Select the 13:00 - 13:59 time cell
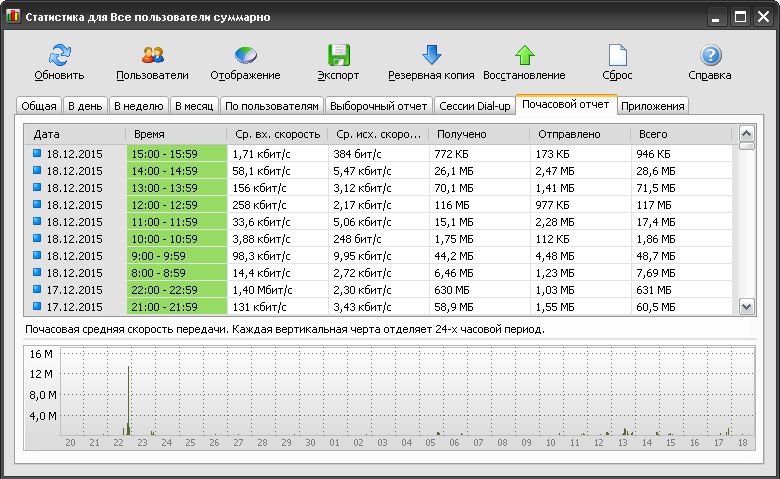780x479 pixels. 177,188
